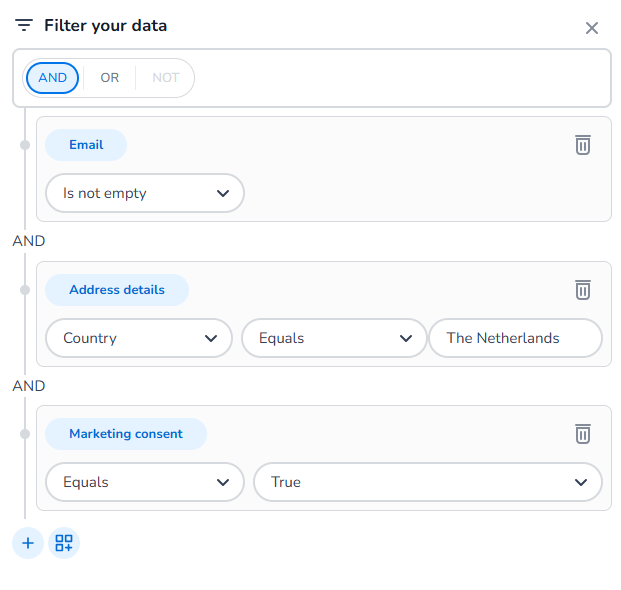Click the Marketing consent field tag
The height and width of the screenshot is (590, 621).
126,434
